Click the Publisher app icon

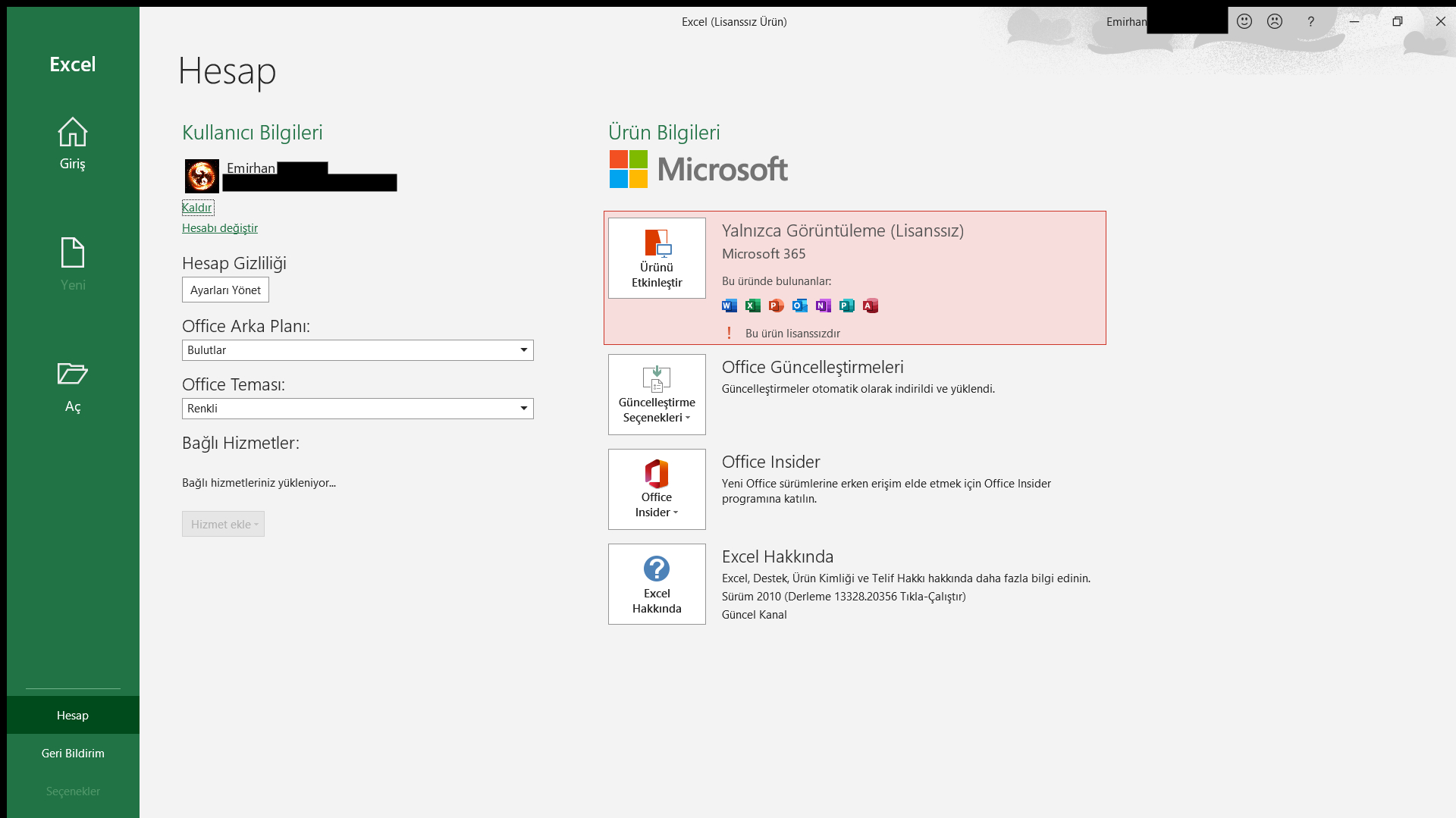[847, 306]
